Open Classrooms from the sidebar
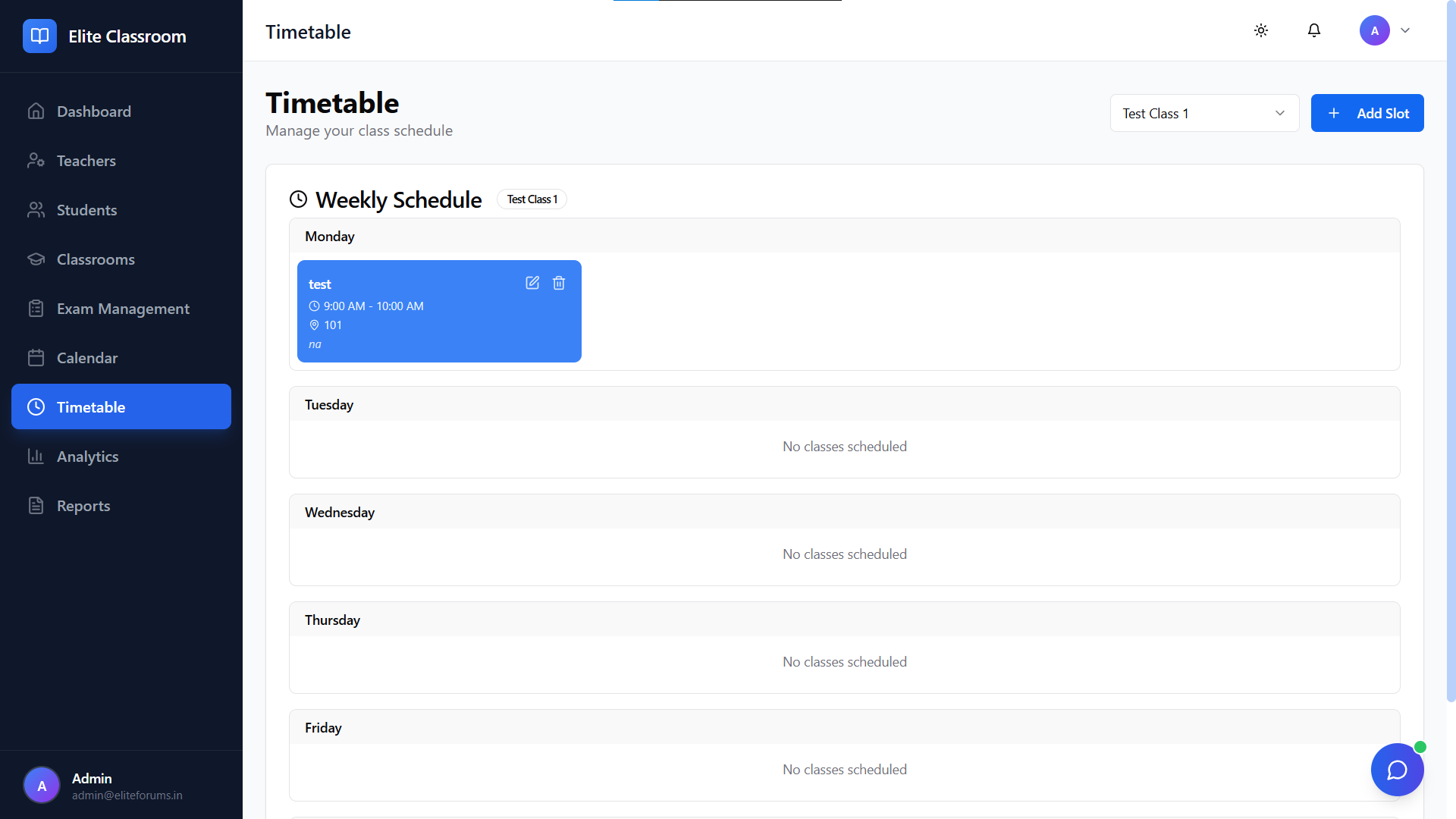1456x819 pixels. [x=96, y=259]
